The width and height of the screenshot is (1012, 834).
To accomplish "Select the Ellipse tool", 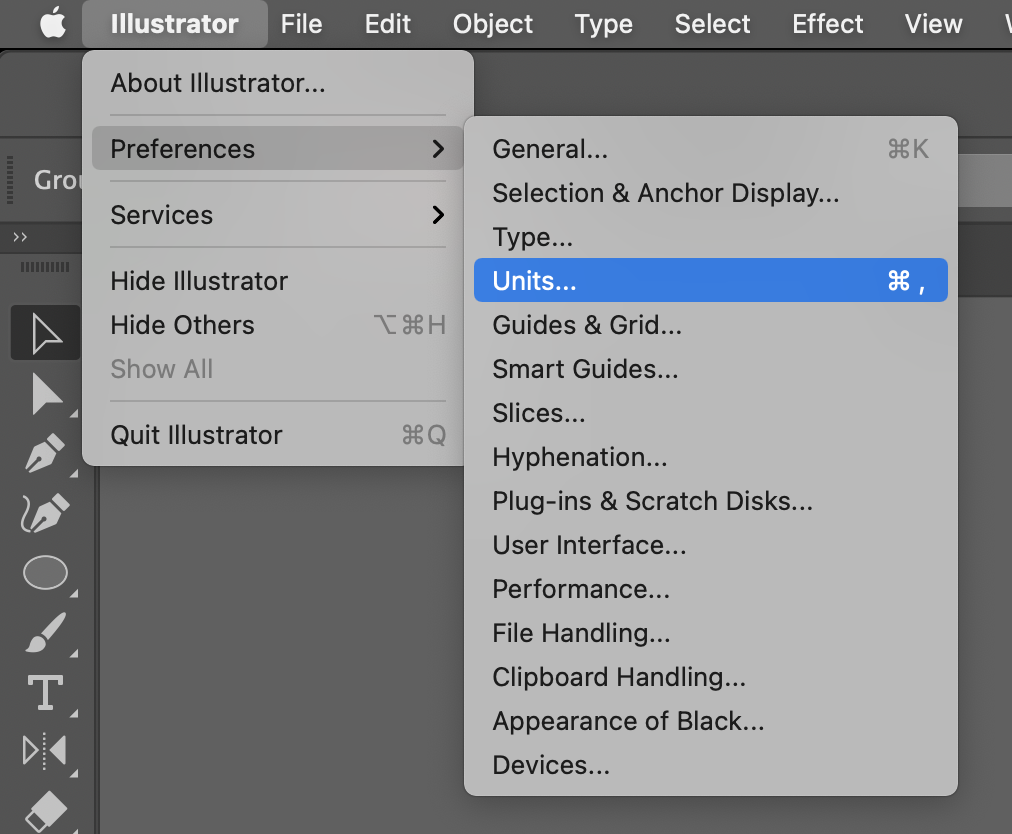I will pos(45,573).
